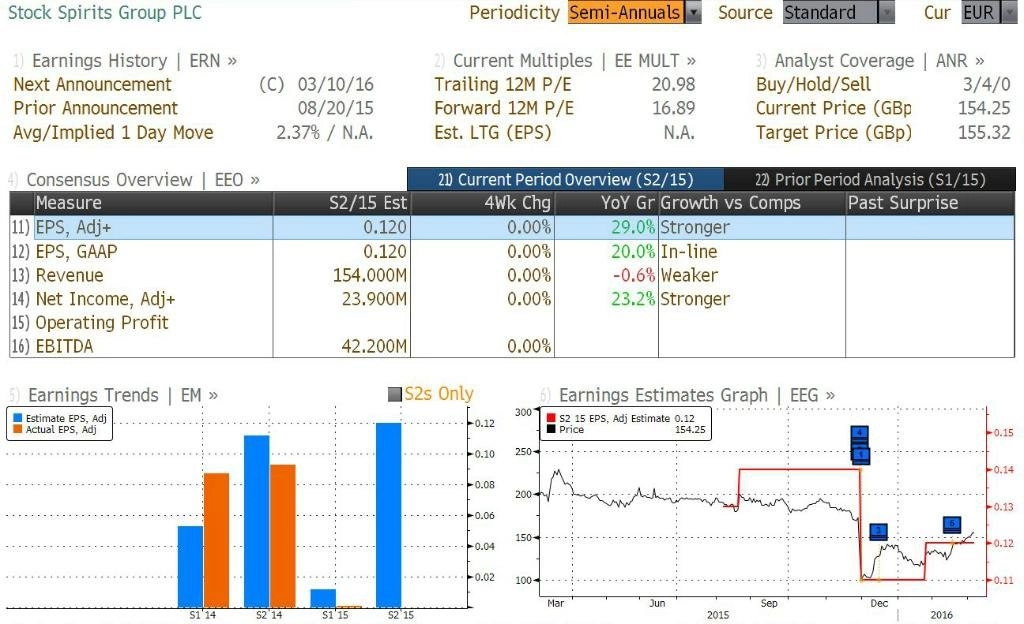This screenshot has height=624, width=1024.
Task: Click the In-line comps value for EPS, GAAP
Action: (688, 251)
